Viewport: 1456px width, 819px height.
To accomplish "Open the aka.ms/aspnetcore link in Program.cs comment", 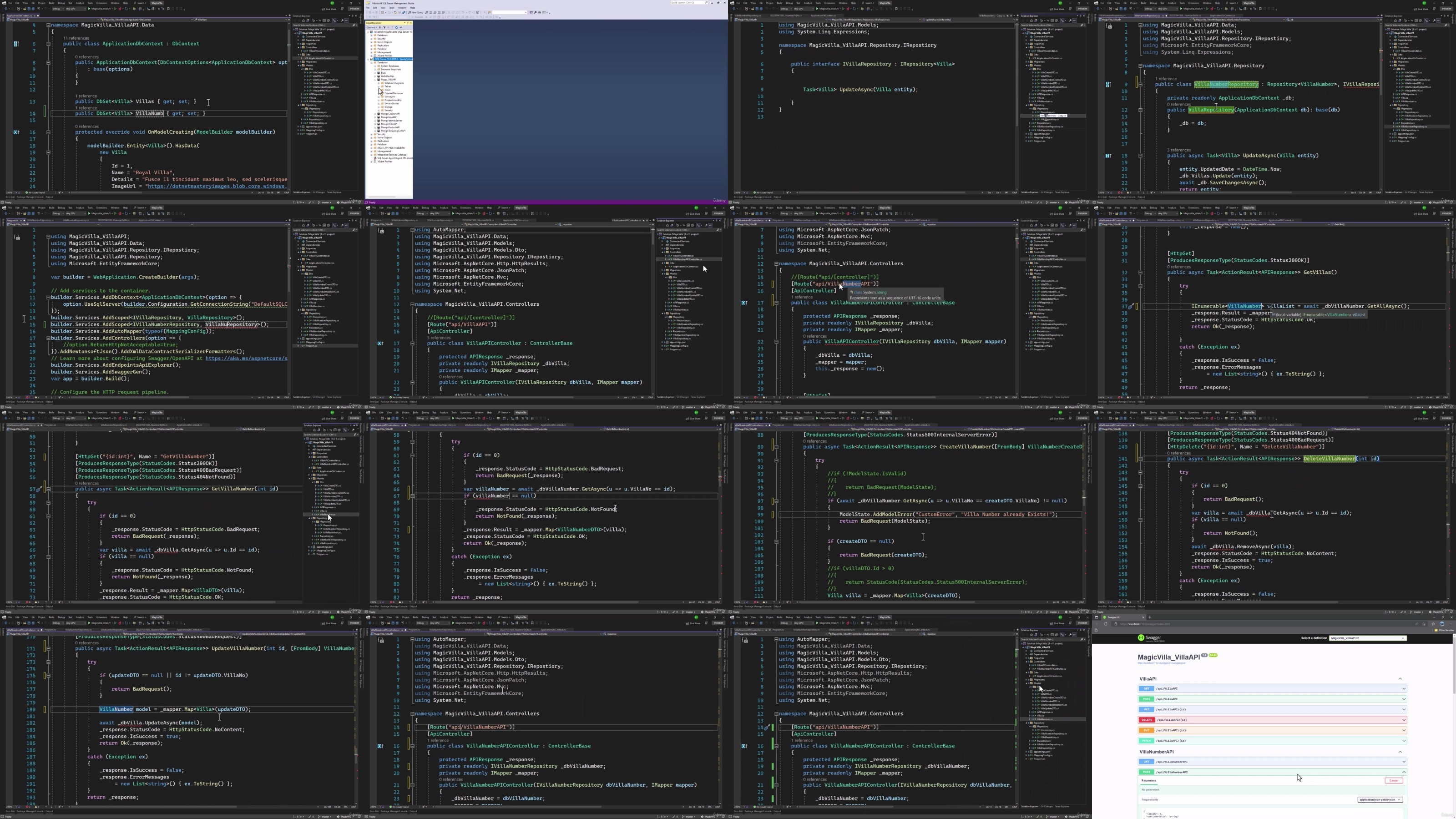I will point(246,359).
